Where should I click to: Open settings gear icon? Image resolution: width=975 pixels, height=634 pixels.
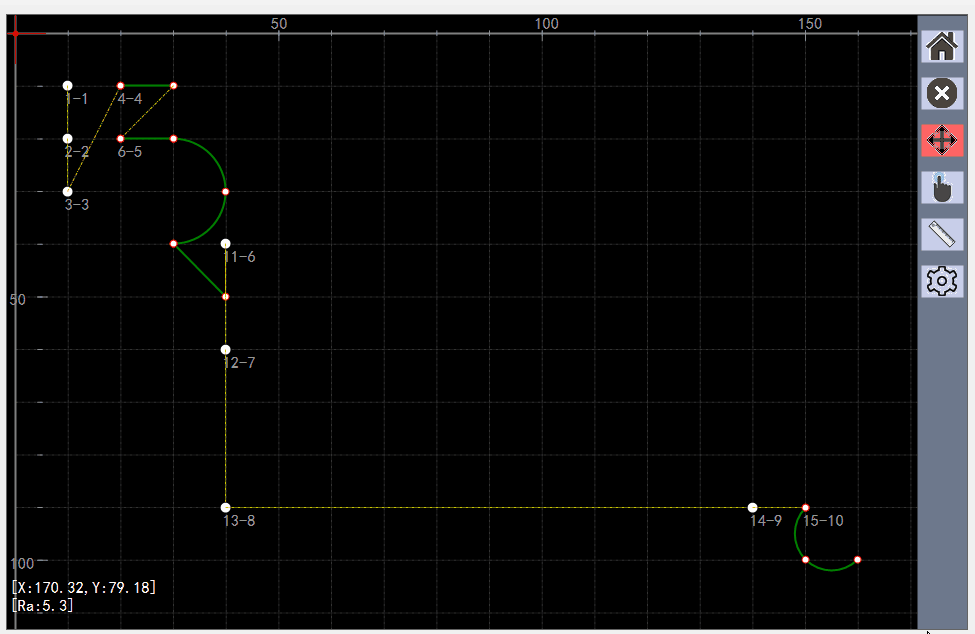942,281
